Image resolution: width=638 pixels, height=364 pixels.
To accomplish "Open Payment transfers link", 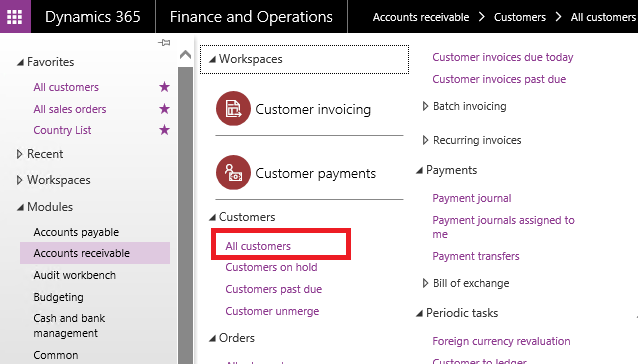I will tap(476, 256).
